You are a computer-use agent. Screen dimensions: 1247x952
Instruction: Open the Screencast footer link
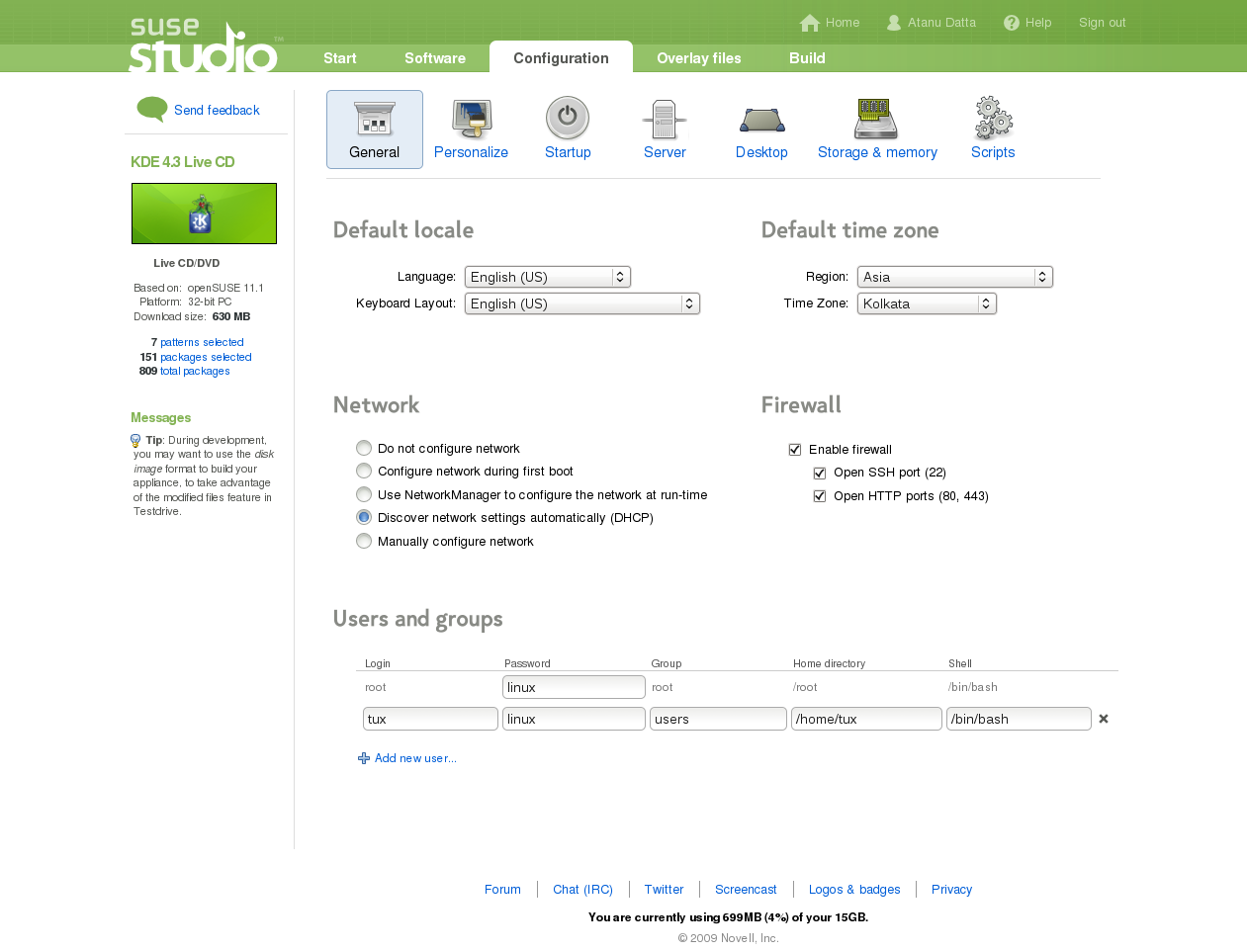click(x=746, y=890)
